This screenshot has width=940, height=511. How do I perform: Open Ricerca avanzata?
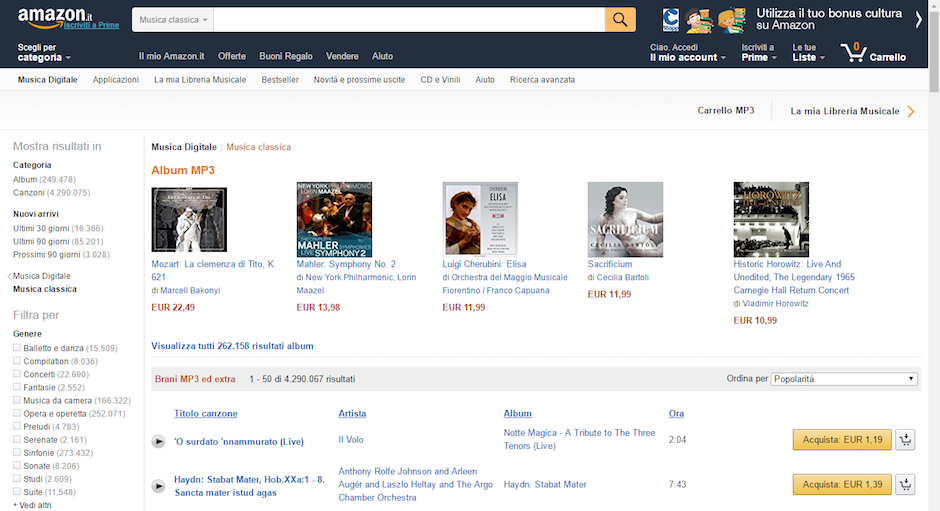coord(542,80)
